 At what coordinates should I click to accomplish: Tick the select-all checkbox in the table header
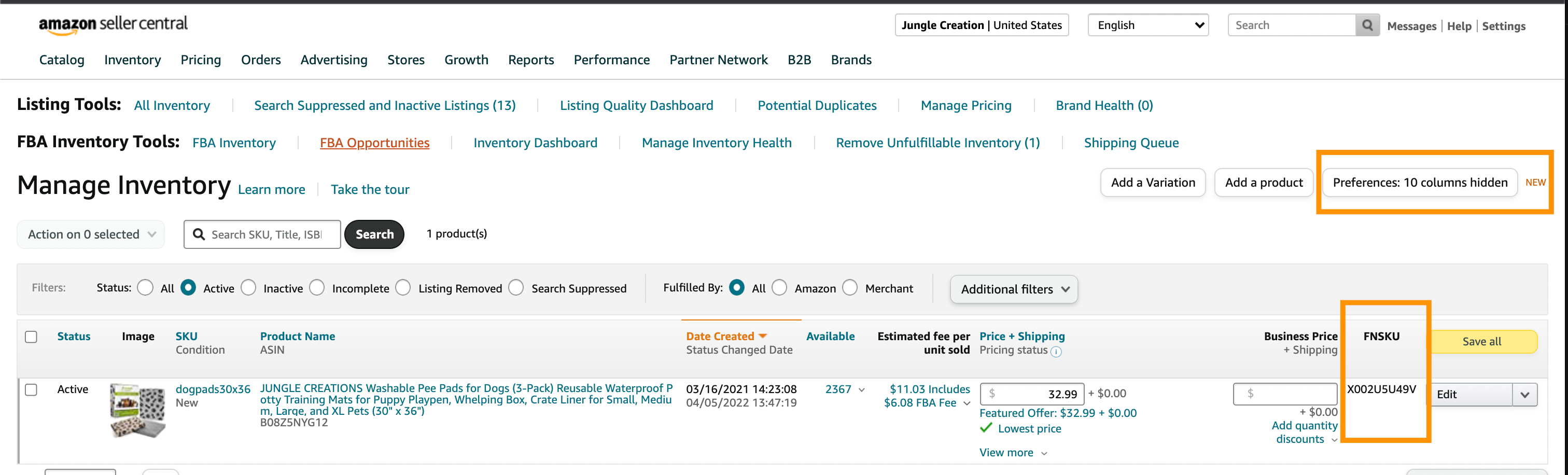coord(31,337)
